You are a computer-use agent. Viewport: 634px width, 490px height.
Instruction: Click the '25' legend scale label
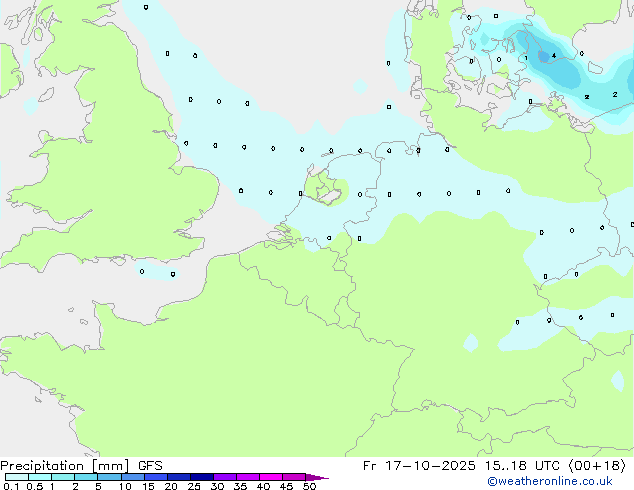coord(194,486)
